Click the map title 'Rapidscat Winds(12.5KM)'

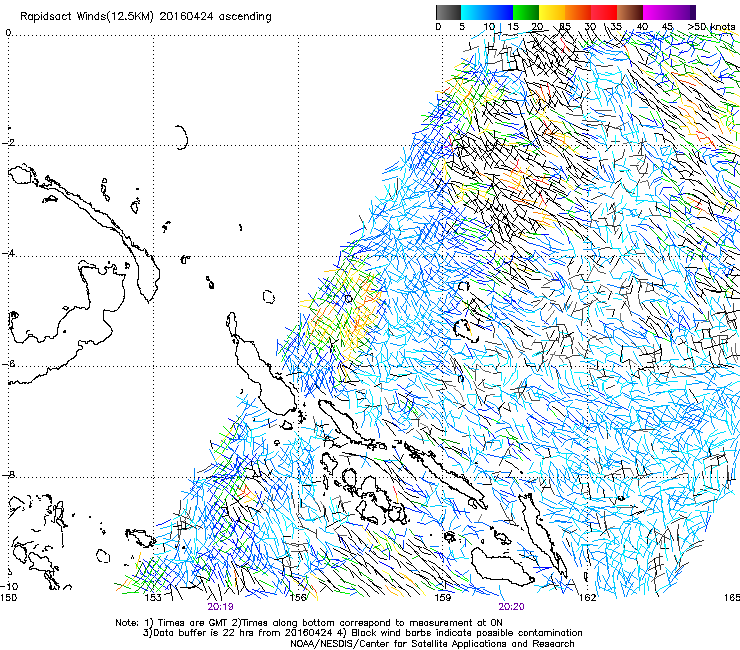(x=87, y=17)
